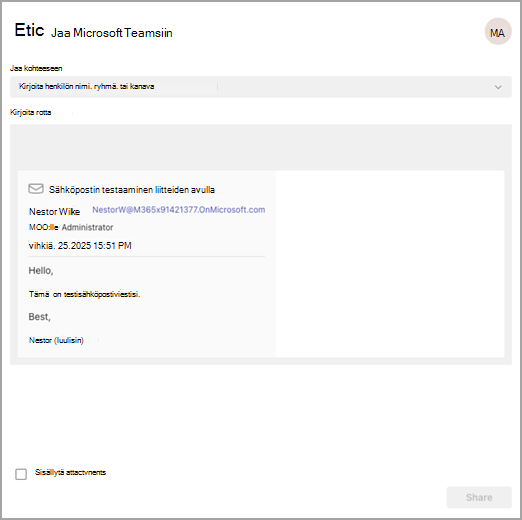This screenshot has height=520, width=522.
Task: Tick the Sisällytä attachments checkbox
Action: [x=21, y=474]
